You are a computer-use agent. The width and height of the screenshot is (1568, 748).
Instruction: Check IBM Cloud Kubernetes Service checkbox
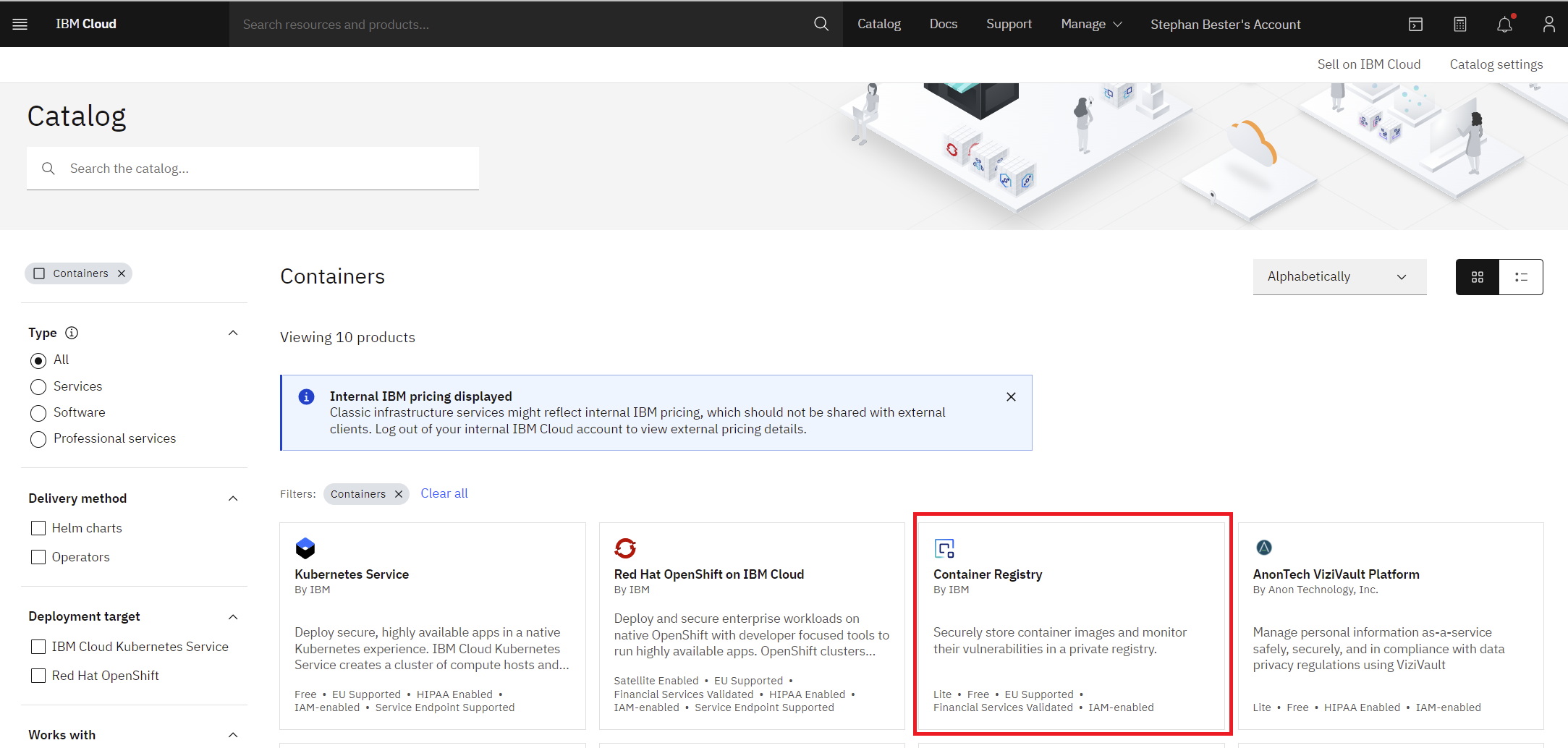(x=38, y=647)
